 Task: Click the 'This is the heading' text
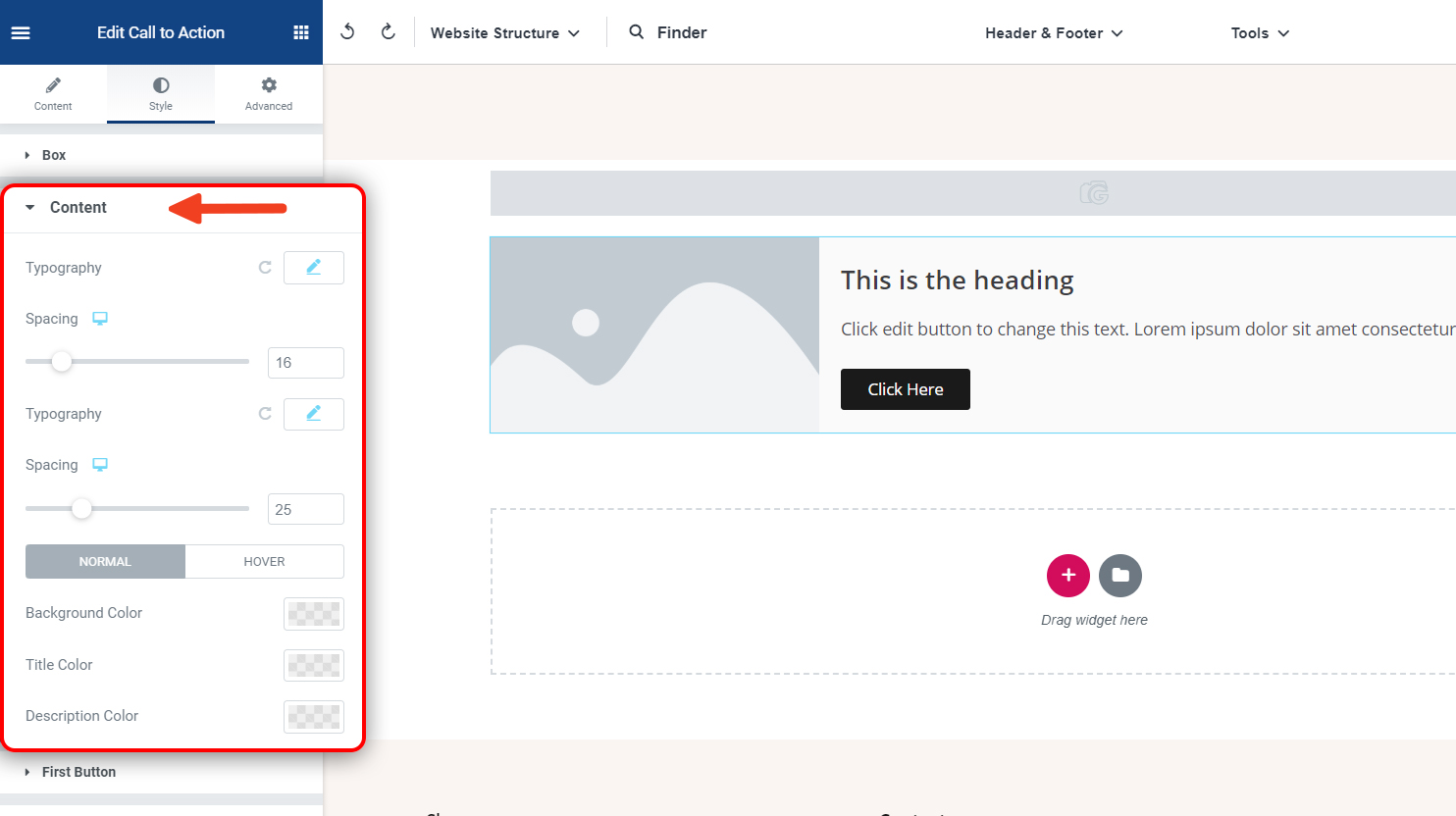click(958, 280)
